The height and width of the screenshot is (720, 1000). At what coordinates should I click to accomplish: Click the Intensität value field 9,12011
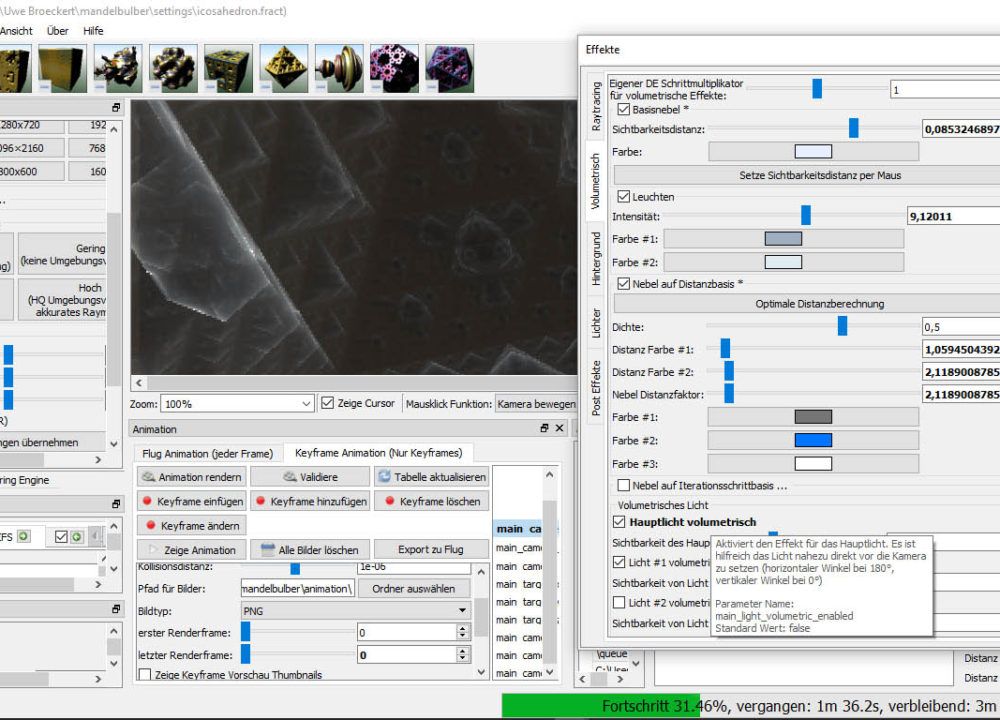(953, 216)
